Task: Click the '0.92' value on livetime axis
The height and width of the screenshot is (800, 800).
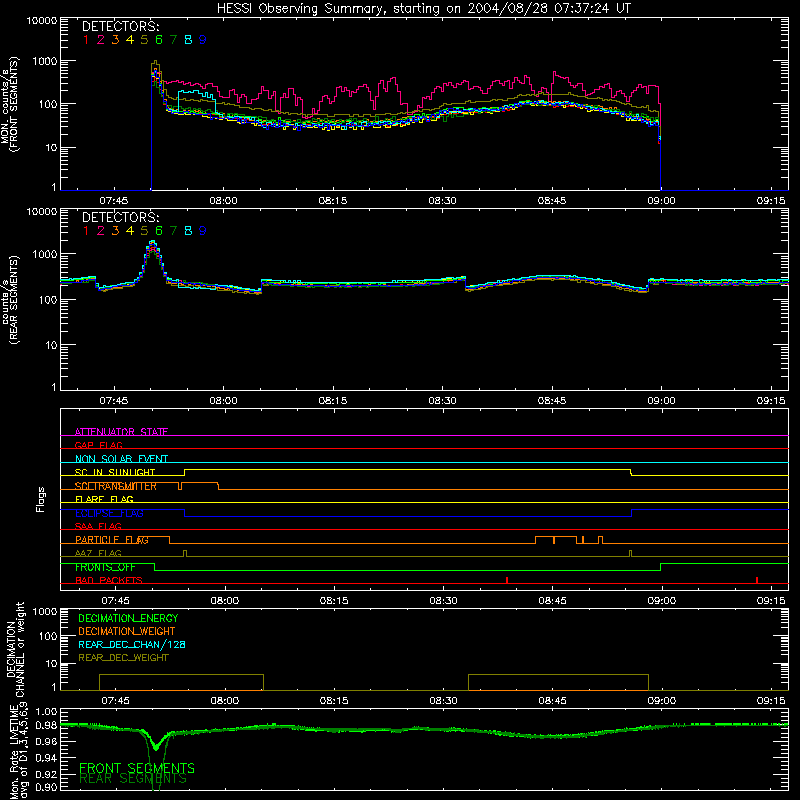Action: click(46, 774)
